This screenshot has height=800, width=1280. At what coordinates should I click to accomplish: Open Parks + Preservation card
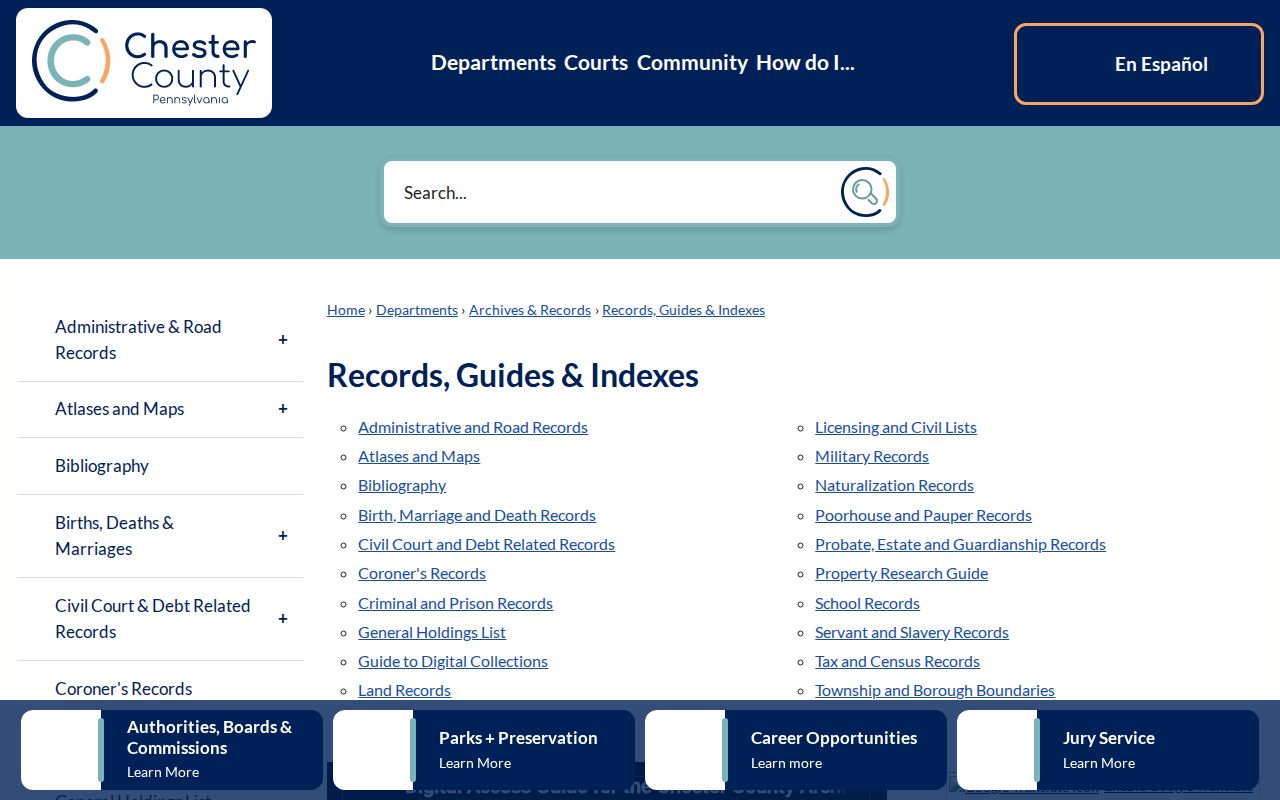(x=484, y=750)
